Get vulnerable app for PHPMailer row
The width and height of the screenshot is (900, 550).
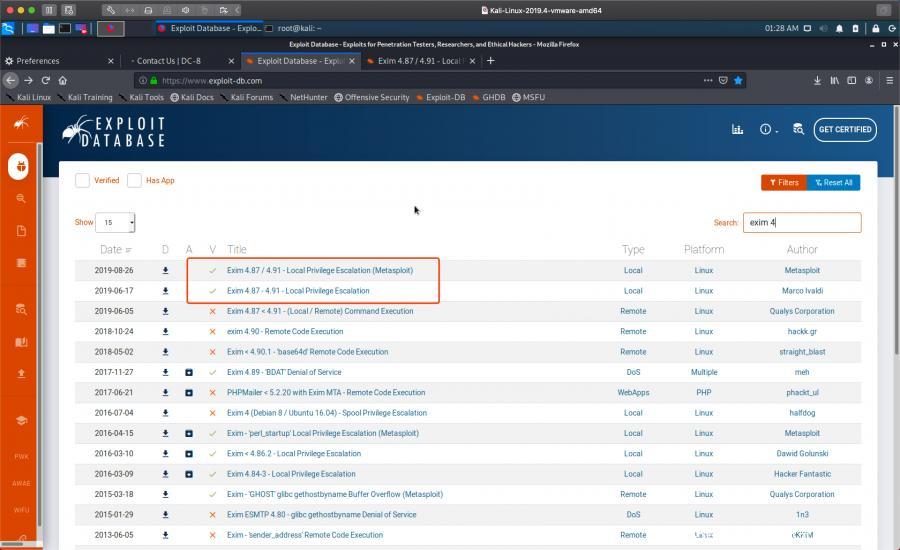189,393
